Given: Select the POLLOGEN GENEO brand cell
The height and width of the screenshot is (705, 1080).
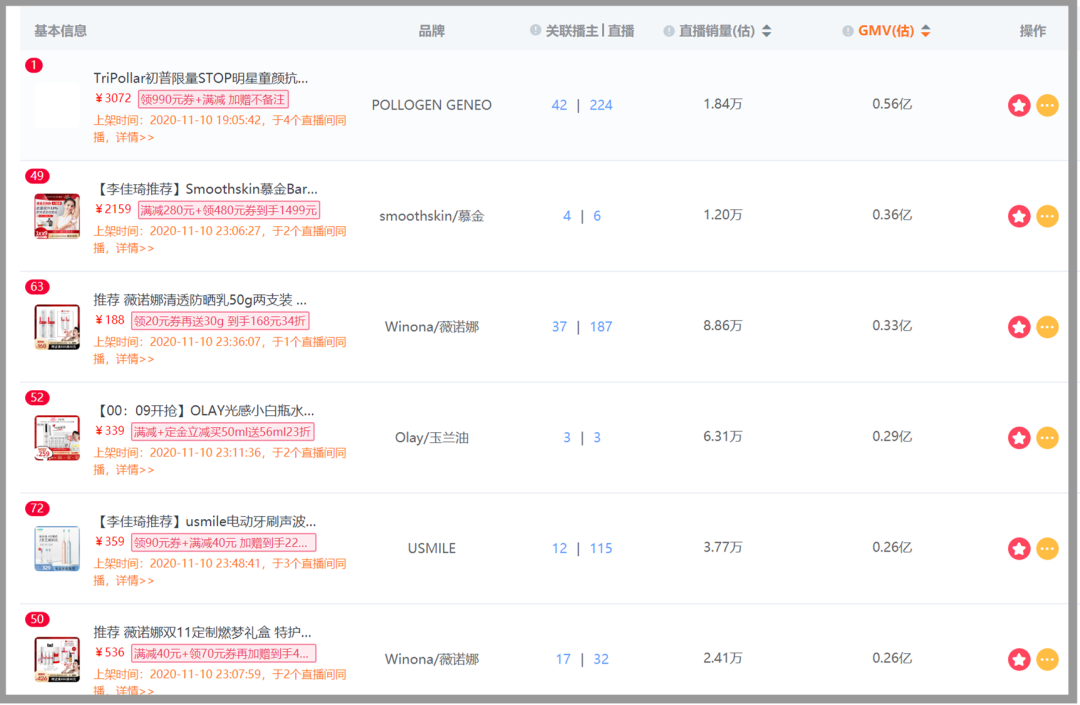Looking at the screenshot, I should click(x=431, y=105).
